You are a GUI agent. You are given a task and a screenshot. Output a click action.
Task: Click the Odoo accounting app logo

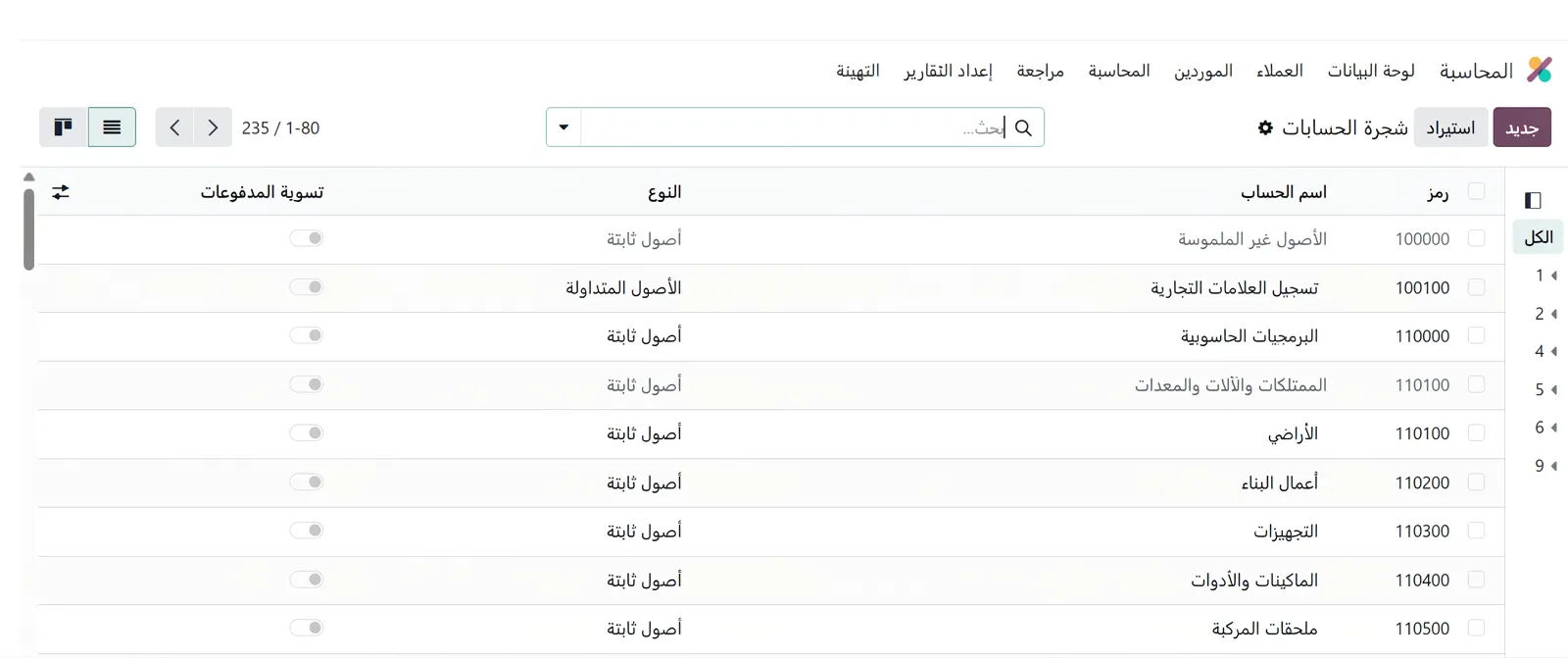(x=1540, y=70)
